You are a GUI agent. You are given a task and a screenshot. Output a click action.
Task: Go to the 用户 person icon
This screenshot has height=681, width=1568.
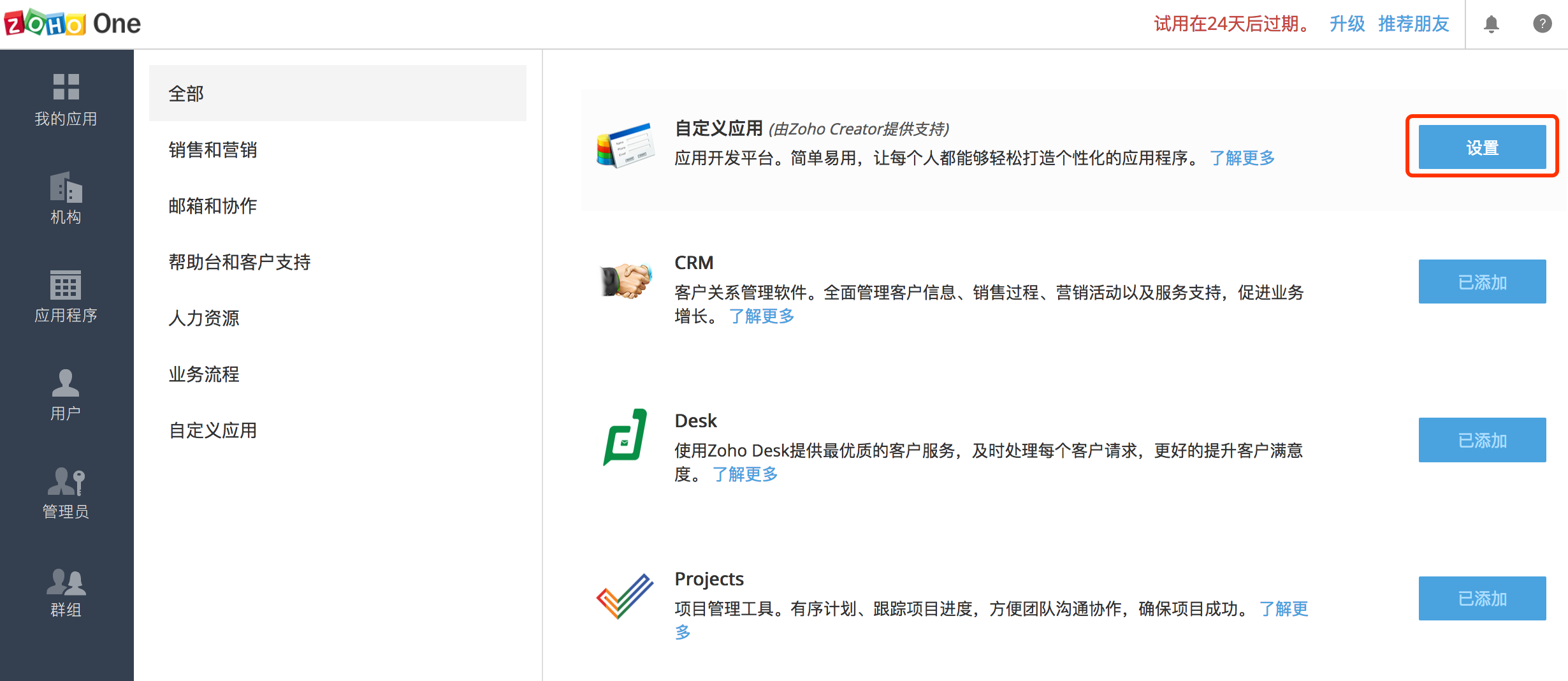66,383
